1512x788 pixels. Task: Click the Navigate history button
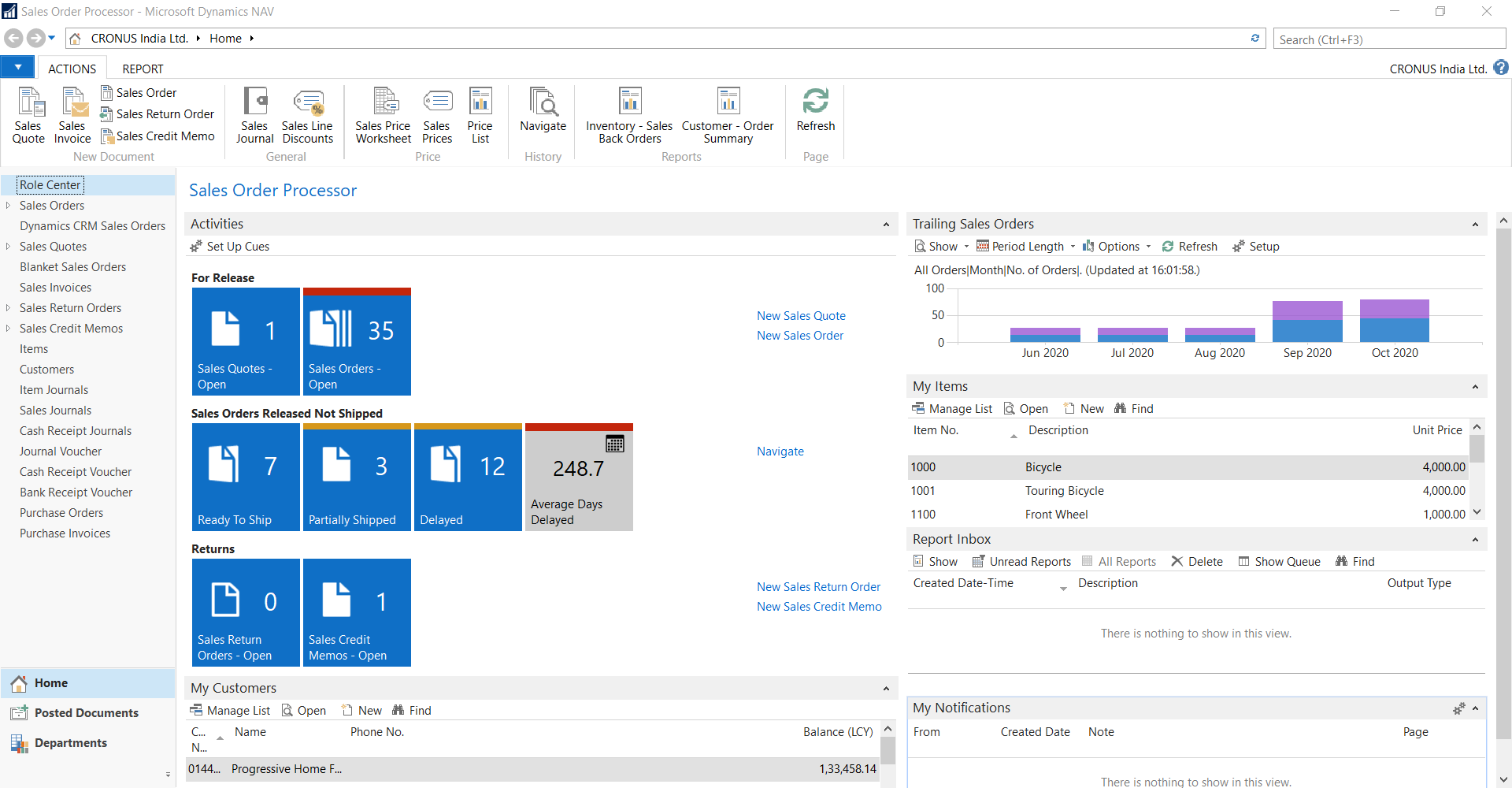click(x=543, y=109)
